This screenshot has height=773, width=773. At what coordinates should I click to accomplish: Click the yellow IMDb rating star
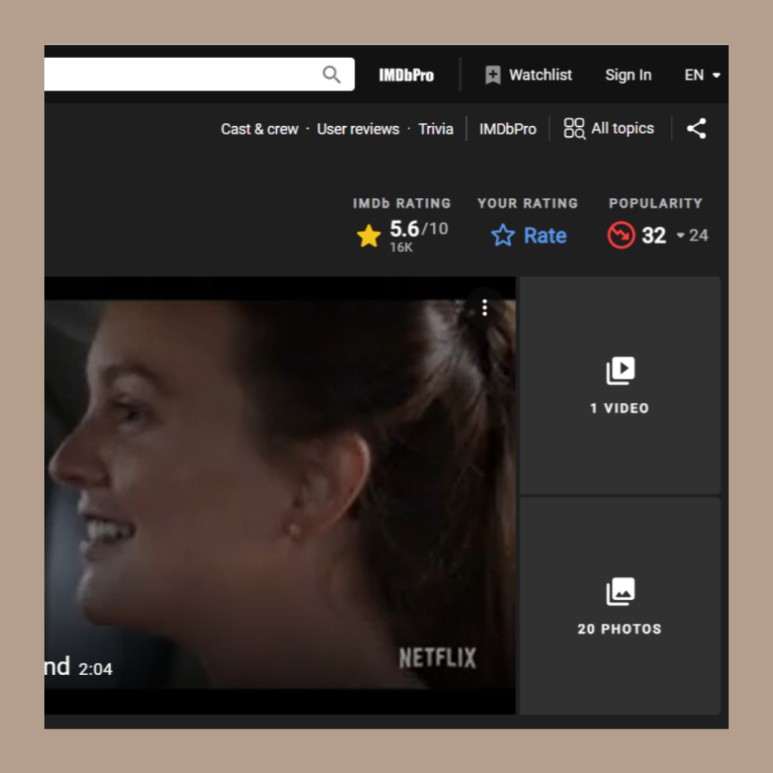(369, 235)
